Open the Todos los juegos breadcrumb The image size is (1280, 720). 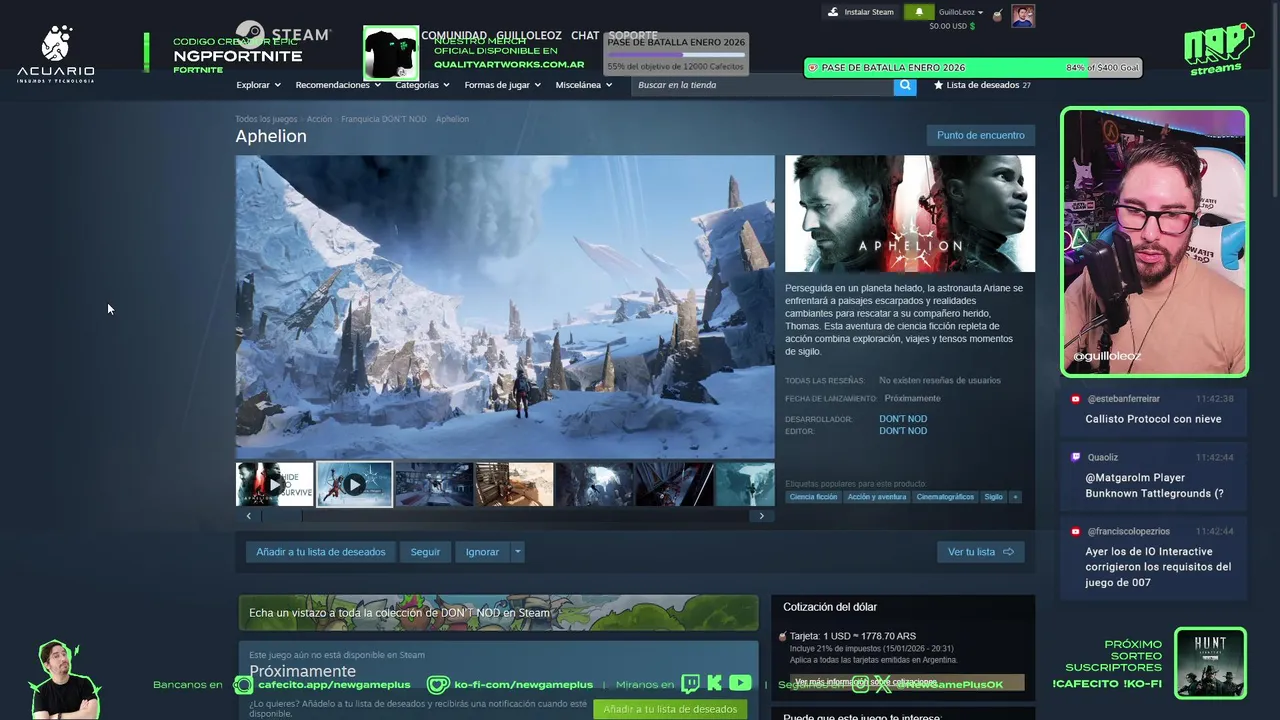click(266, 119)
